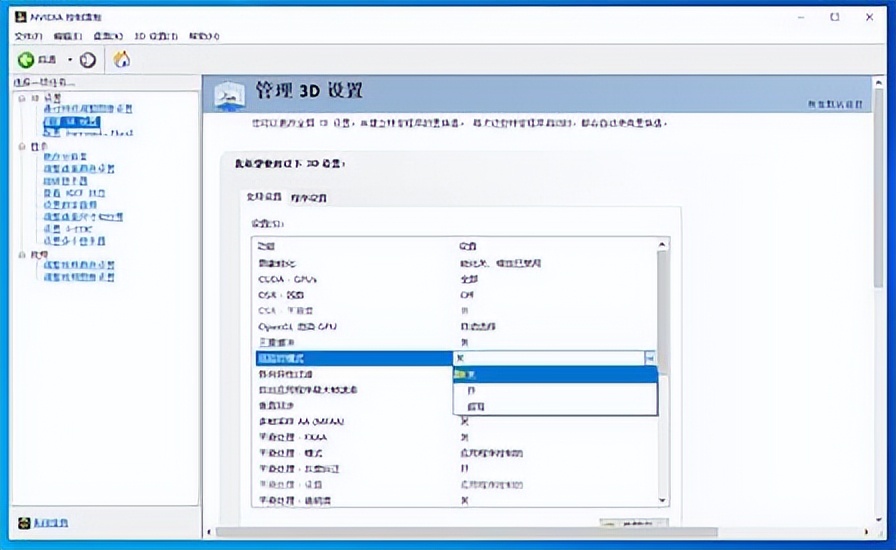The width and height of the screenshot is (896, 550).
Task: Open Adjust image settings with preview link
Action: point(88,109)
